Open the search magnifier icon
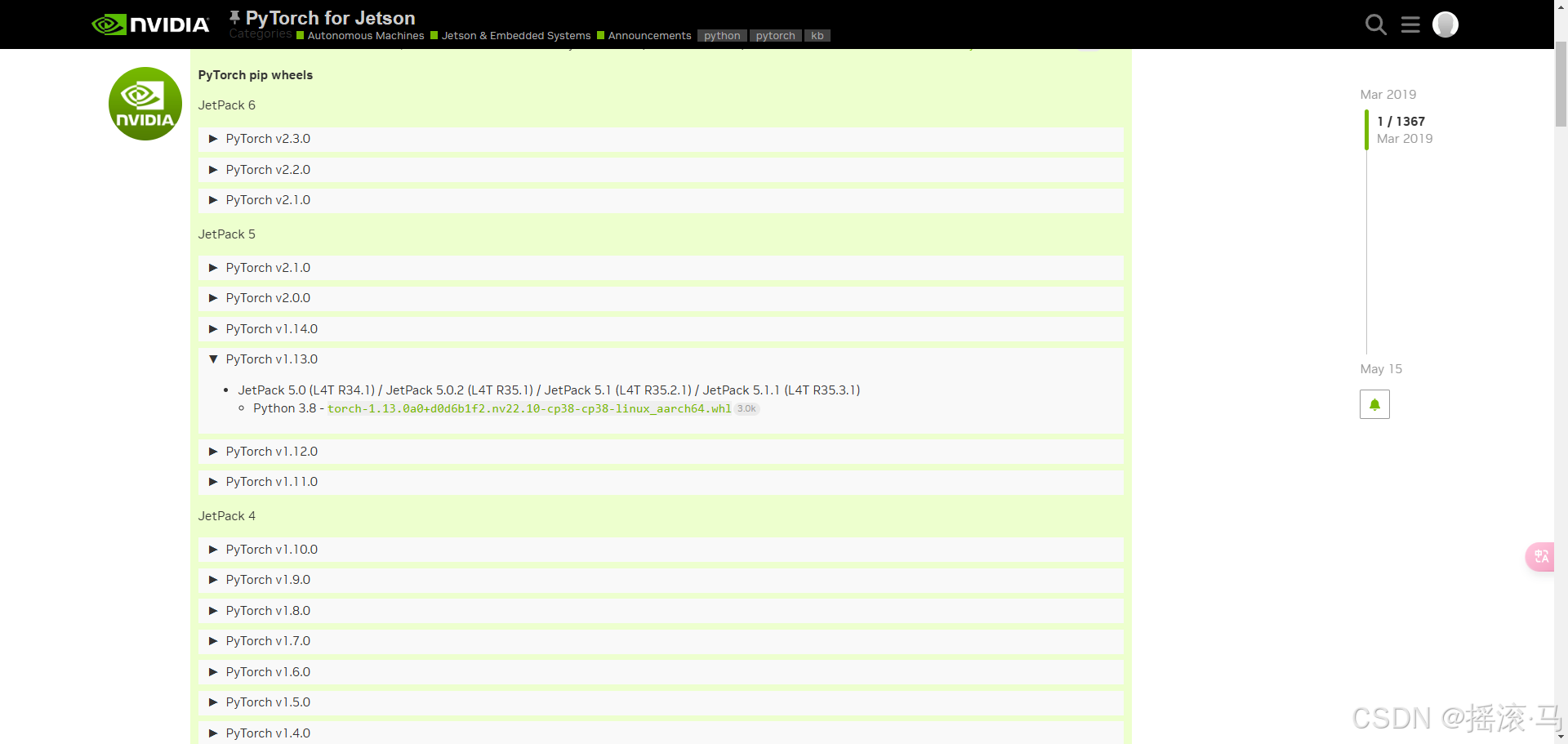Viewport: 1568px width, 744px height. pyautogui.click(x=1376, y=25)
